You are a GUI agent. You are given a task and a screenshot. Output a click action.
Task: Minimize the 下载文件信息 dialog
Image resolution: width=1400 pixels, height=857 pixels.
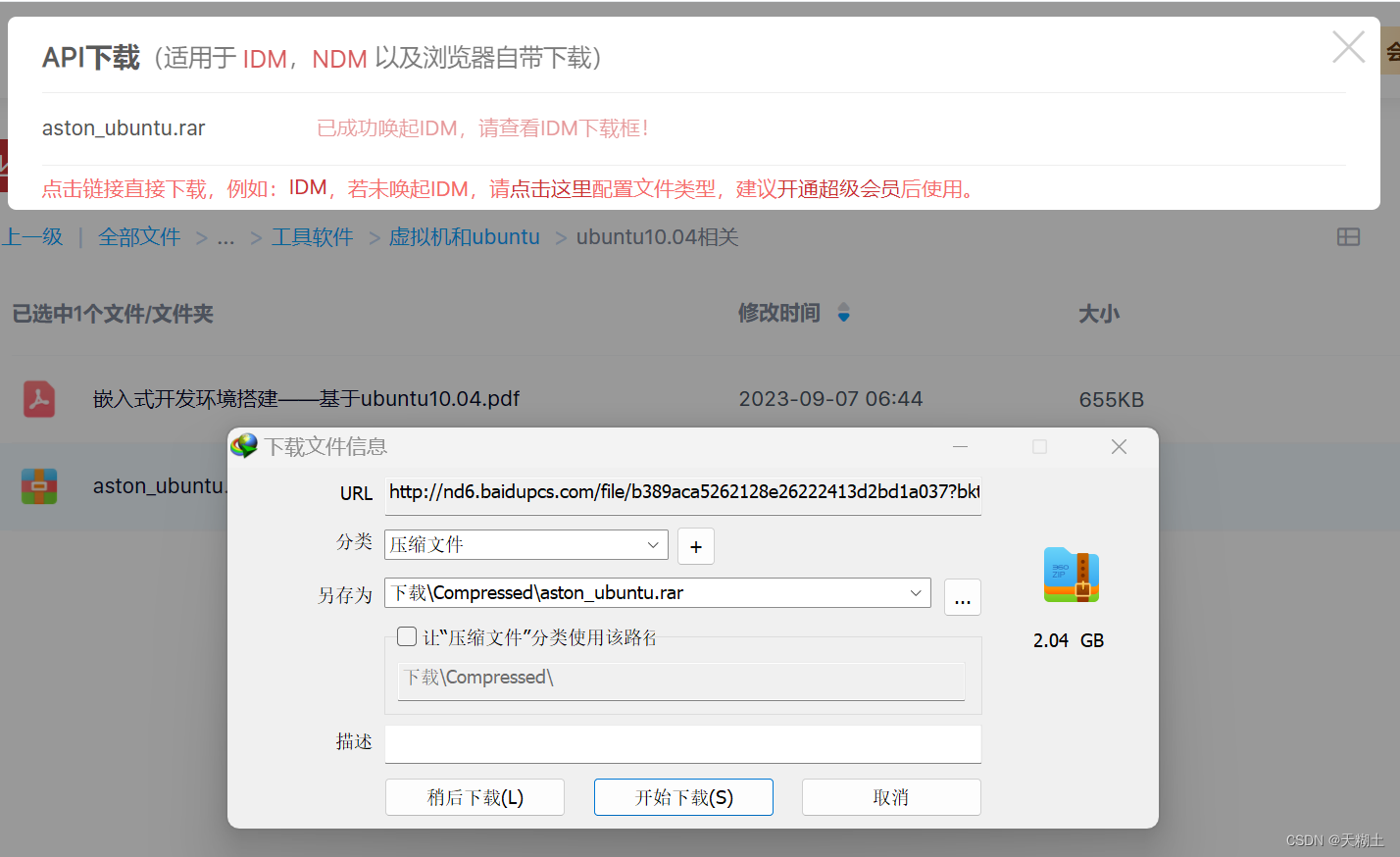pos(960,446)
